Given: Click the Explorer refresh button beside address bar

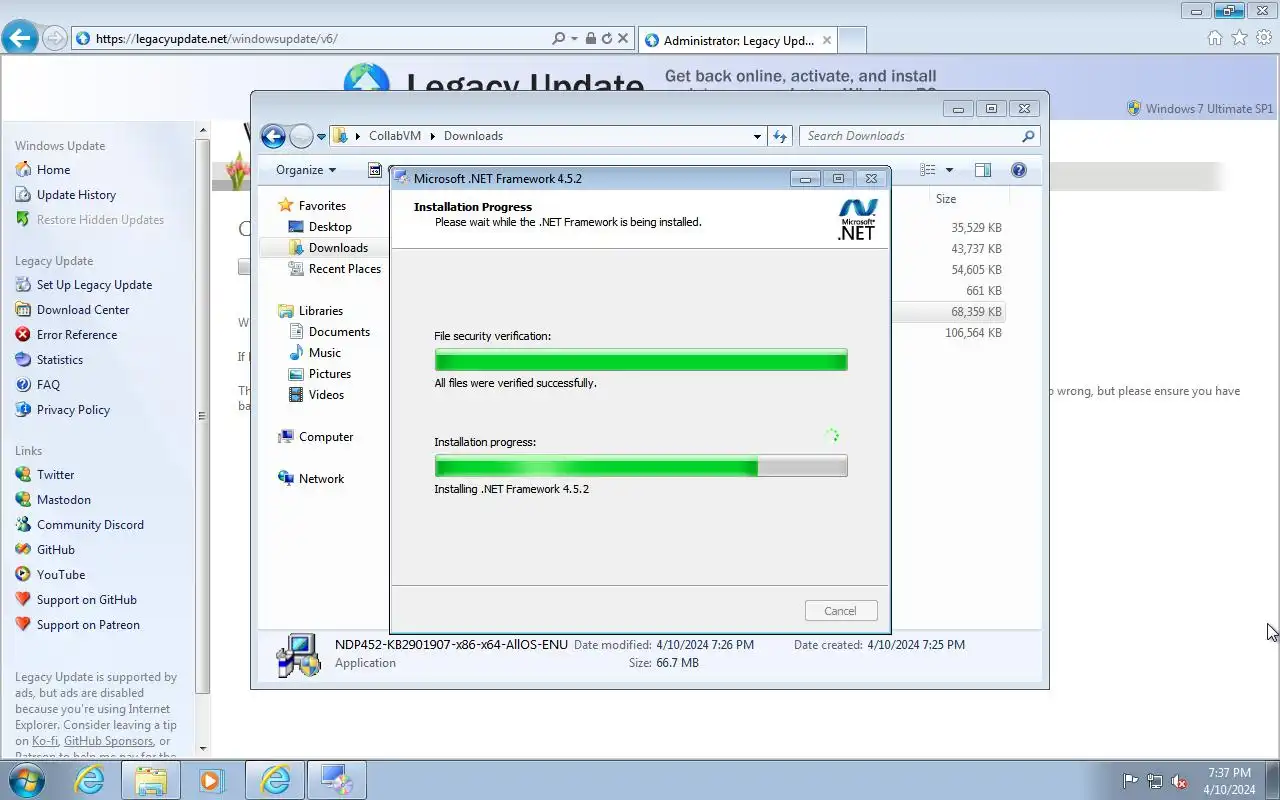Looking at the screenshot, I should click(780, 136).
